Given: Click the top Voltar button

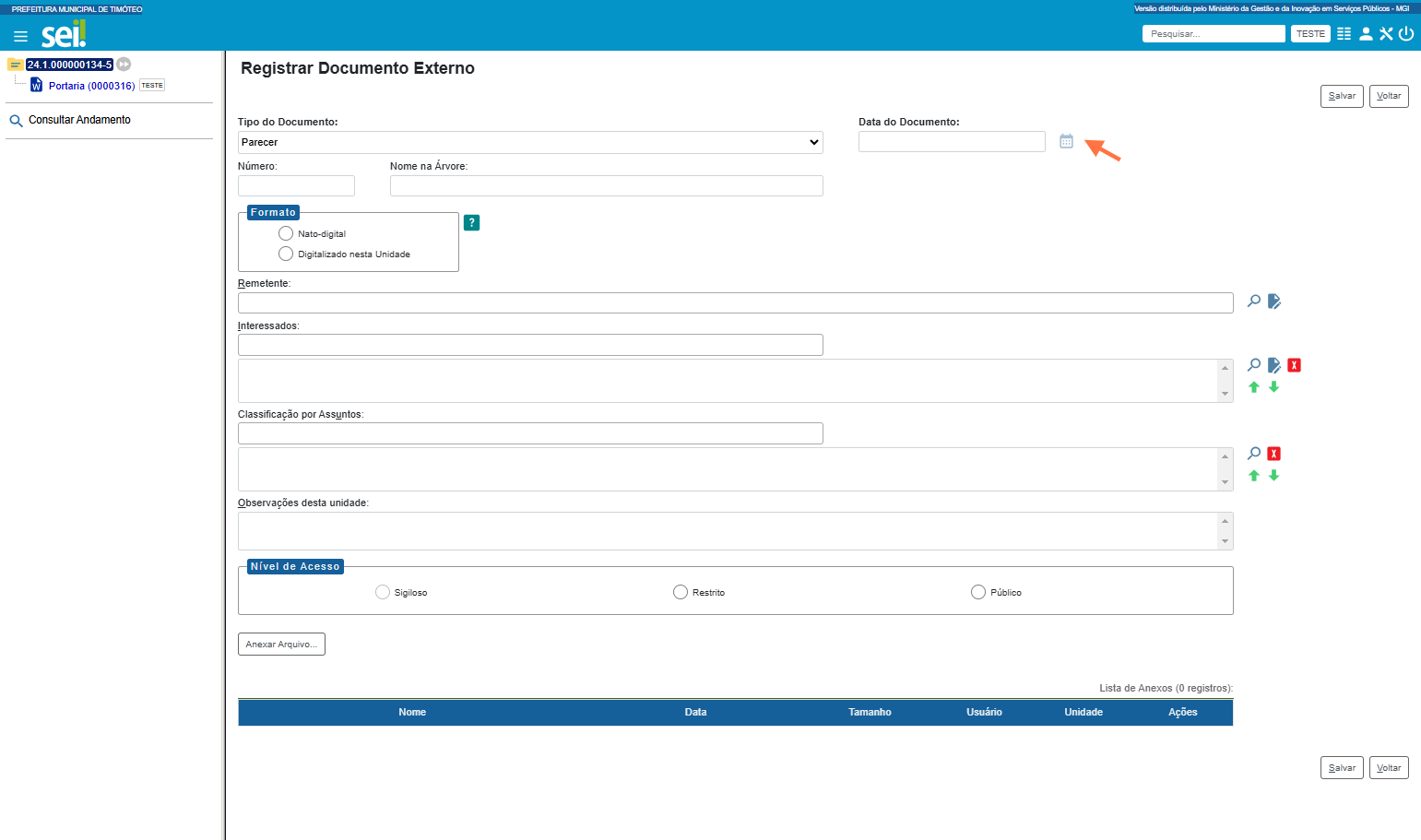Looking at the screenshot, I should pos(1389,96).
